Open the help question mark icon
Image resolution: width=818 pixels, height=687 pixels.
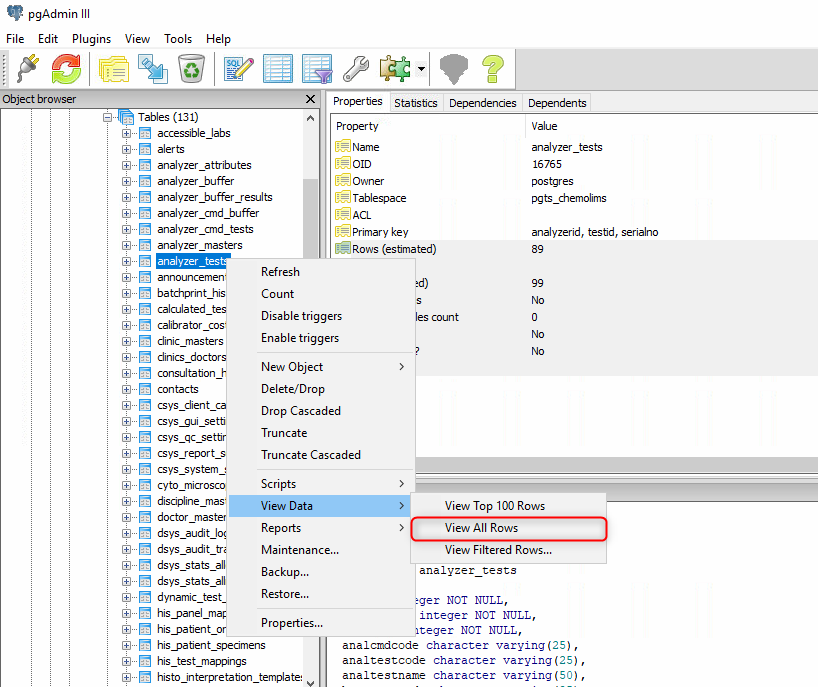click(492, 68)
